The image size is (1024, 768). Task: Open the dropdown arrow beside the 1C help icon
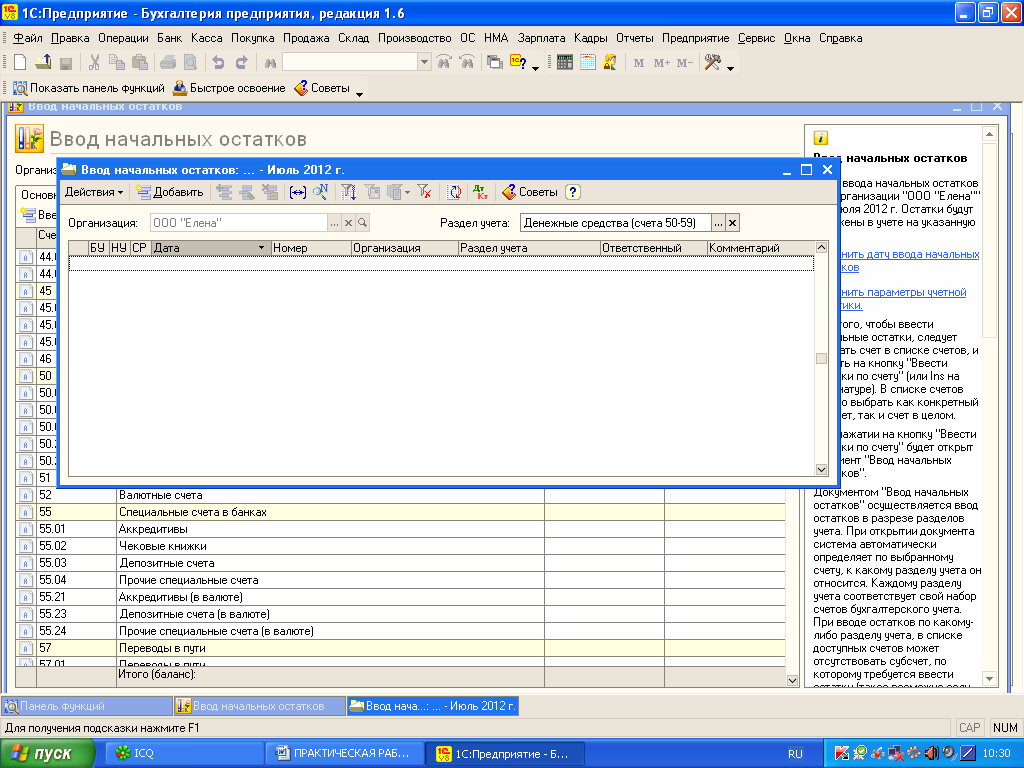pyautogui.click(x=536, y=68)
